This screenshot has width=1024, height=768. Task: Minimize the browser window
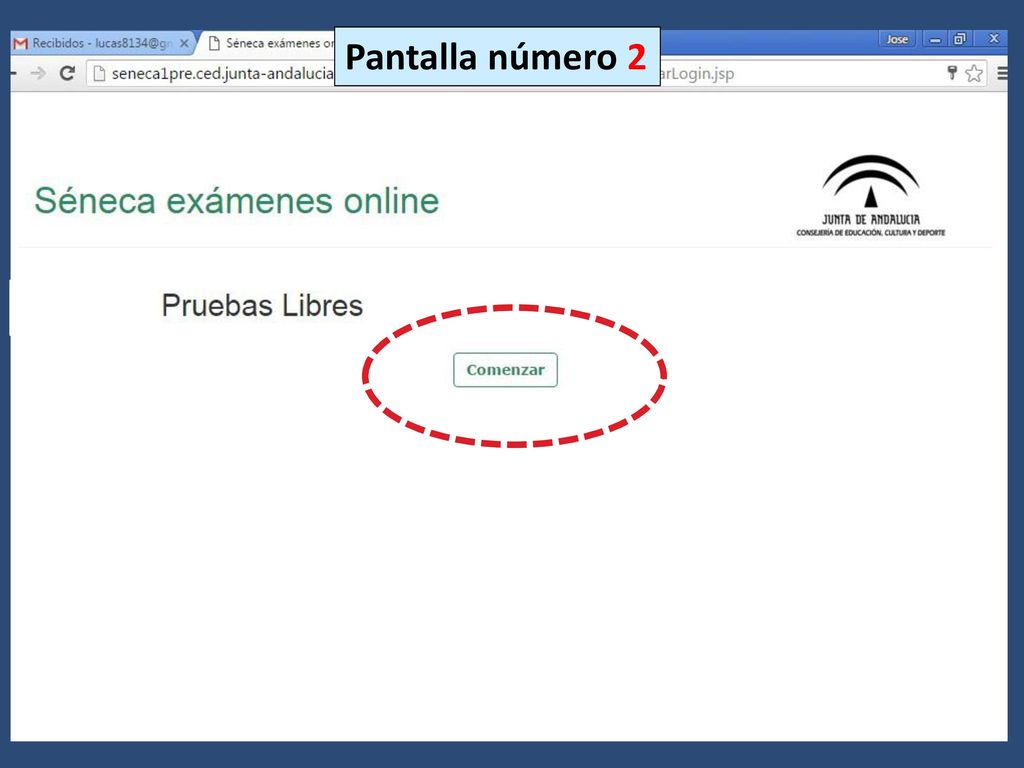[935, 39]
